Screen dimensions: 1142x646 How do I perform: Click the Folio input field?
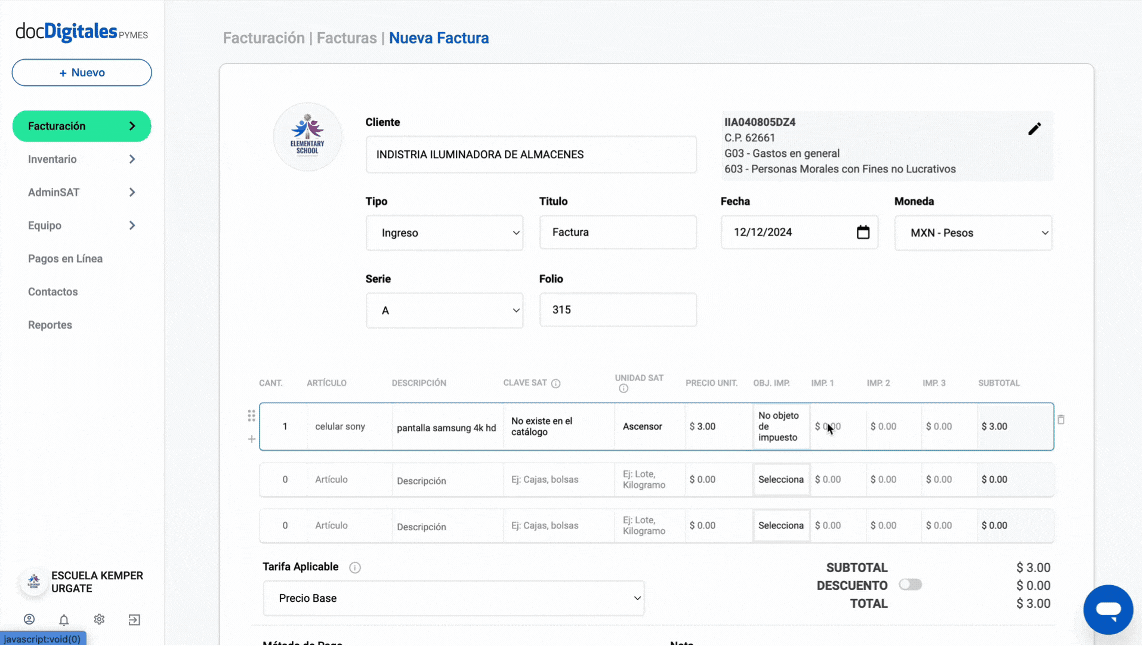[x=617, y=310]
